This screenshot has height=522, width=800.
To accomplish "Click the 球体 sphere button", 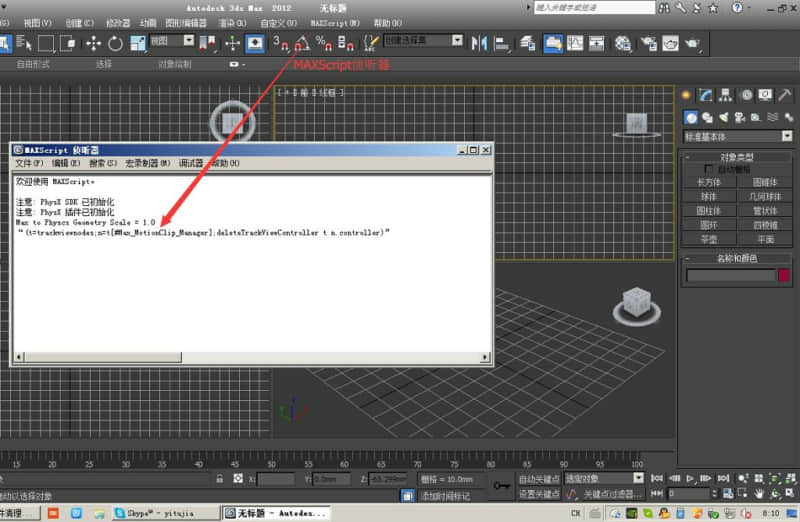I will click(709, 196).
